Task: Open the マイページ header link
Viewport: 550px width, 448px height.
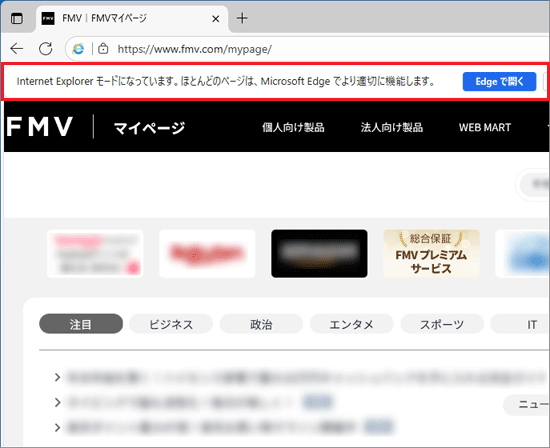Action: 149,127
